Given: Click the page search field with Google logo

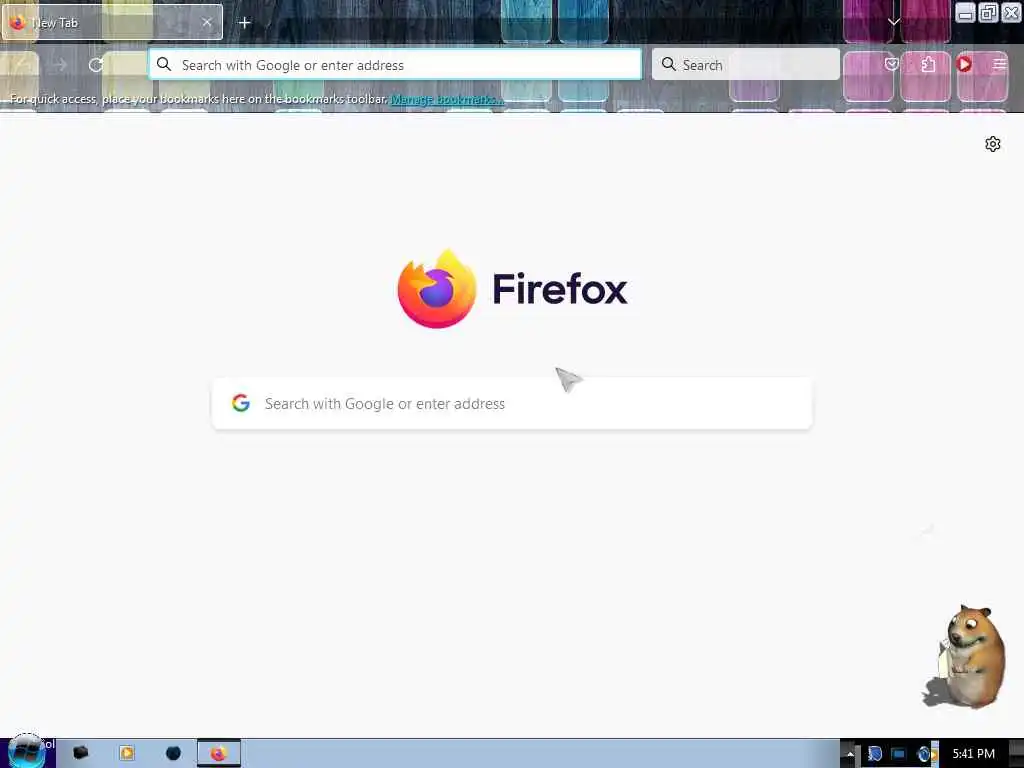Looking at the screenshot, I should pyautogui.click(x=512, y=404).
